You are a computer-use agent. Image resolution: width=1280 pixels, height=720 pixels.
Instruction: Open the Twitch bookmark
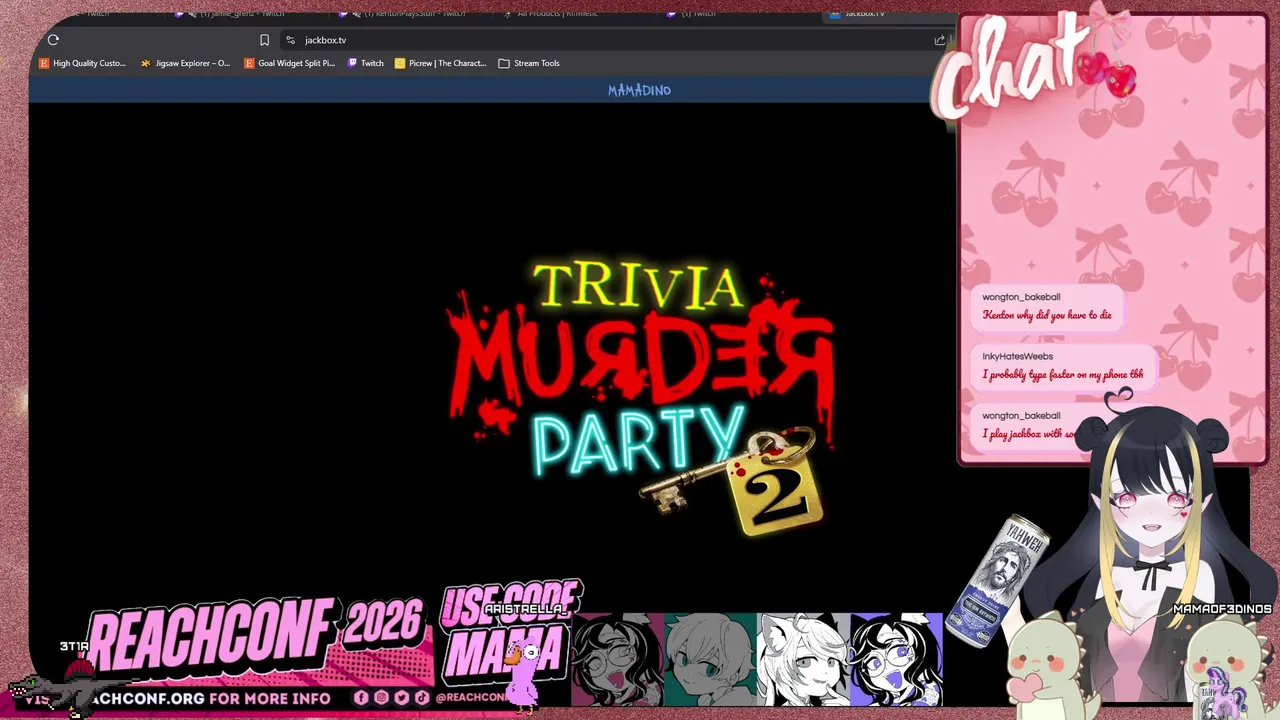pyautogui.click(x=366, y=63)
